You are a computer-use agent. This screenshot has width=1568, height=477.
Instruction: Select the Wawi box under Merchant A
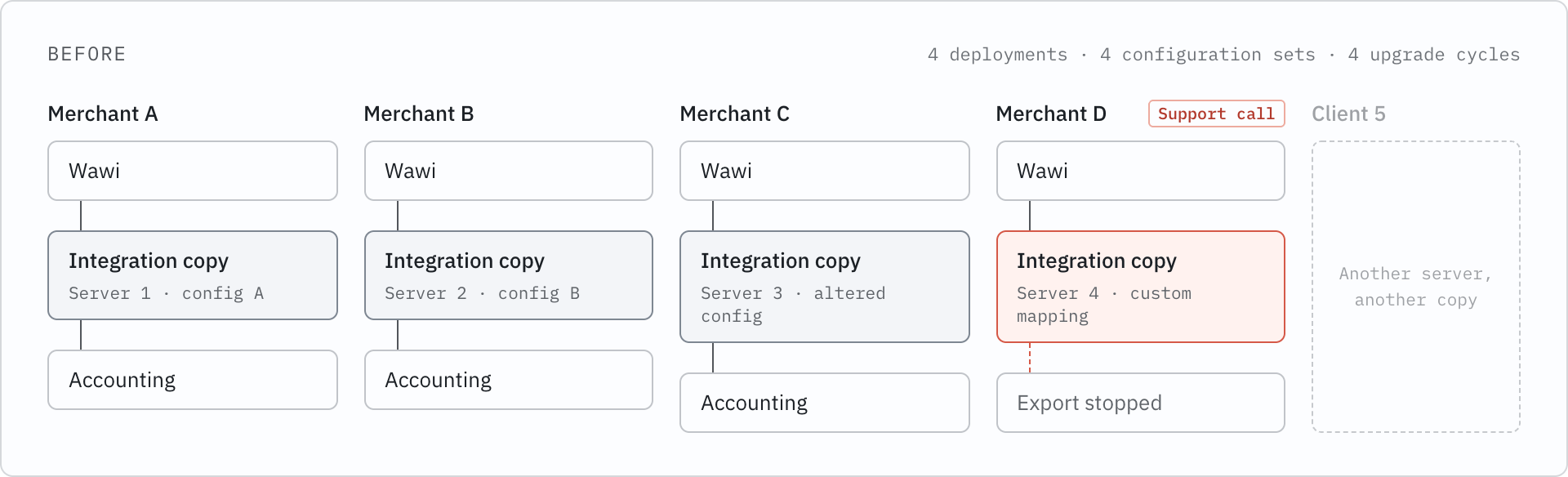coord(193,171)
